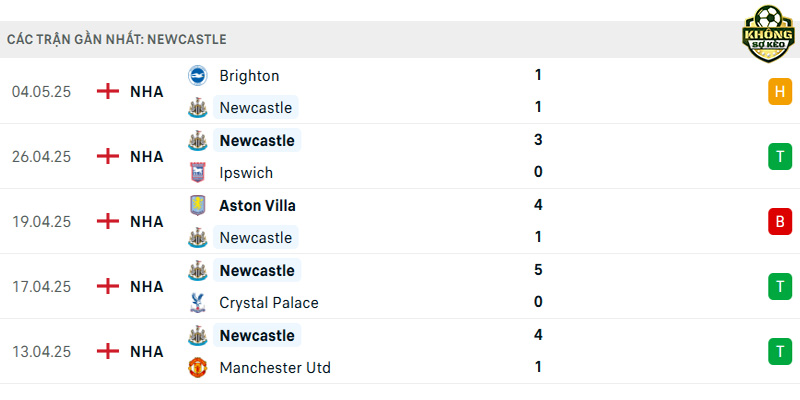
Task: Click the red B loss result badge
Action: [x=780, y=221]
